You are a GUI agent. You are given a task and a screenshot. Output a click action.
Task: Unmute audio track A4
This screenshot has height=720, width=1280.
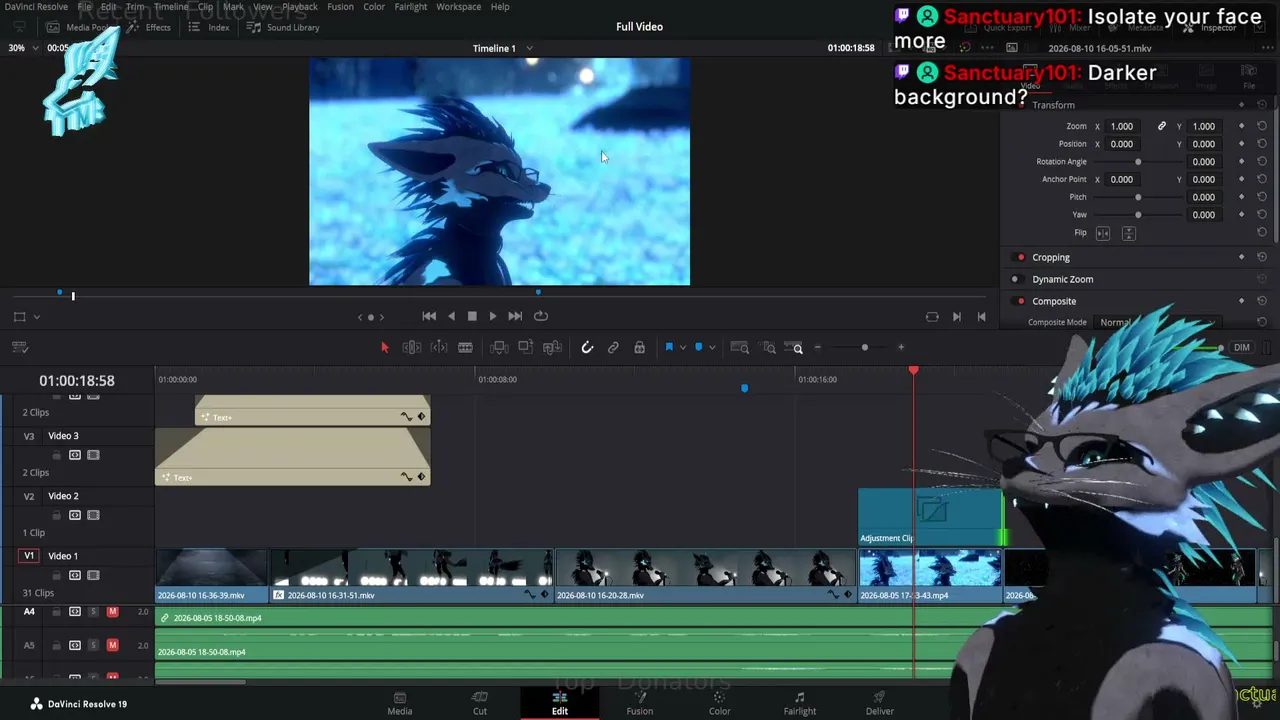112,612
